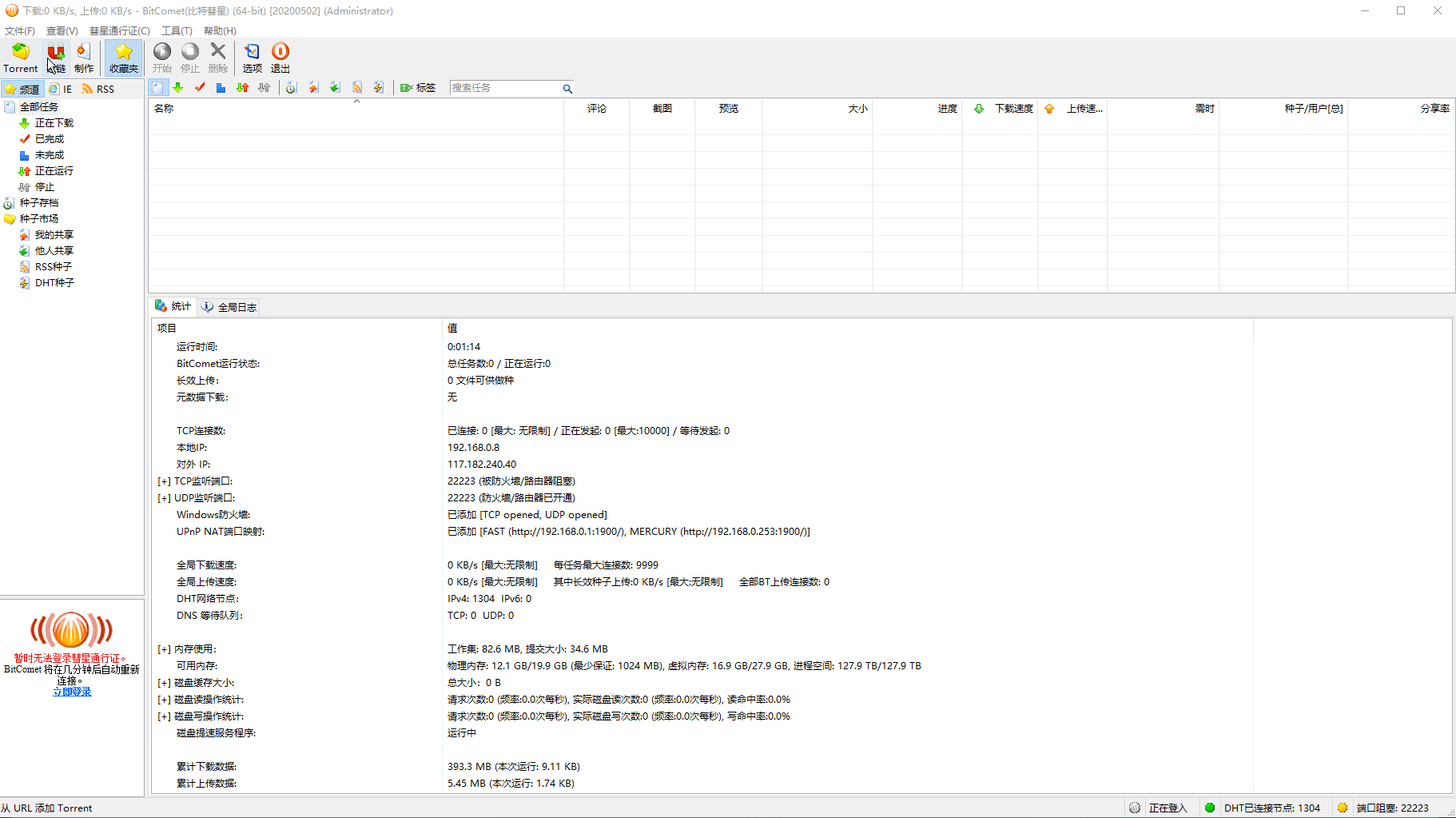This screenshot has width=1456, height=818.
Task: Sort task list by 大小 column
Action: (x=817, y=109)
